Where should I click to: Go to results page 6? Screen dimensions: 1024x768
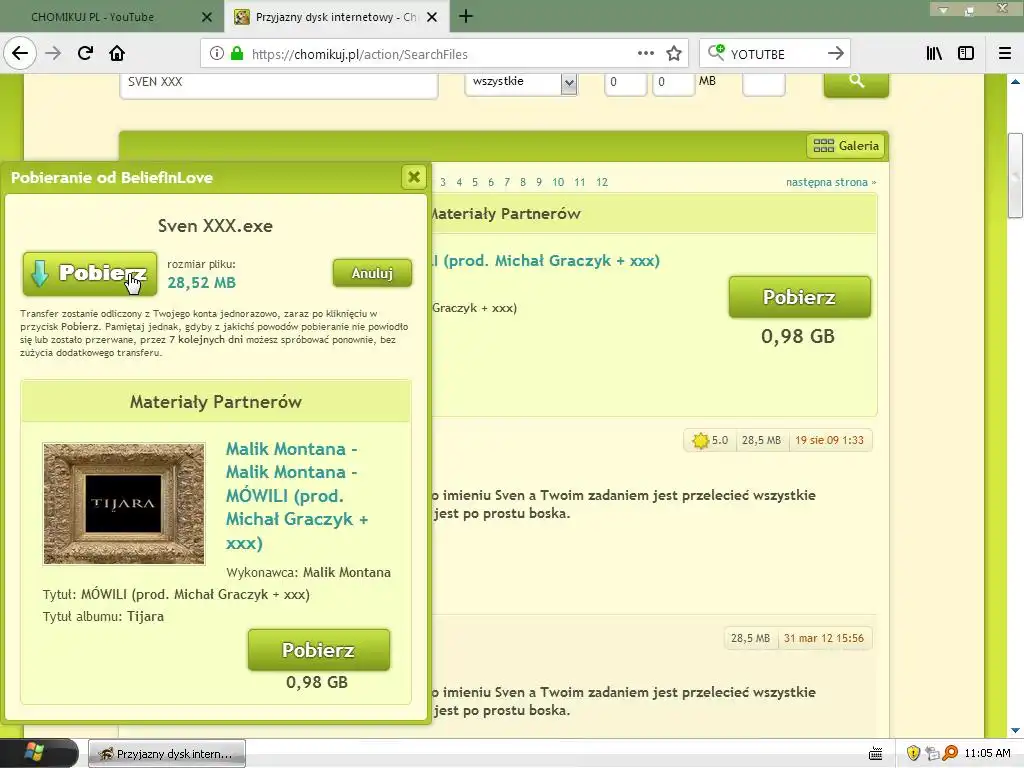[x=491, y=182]
